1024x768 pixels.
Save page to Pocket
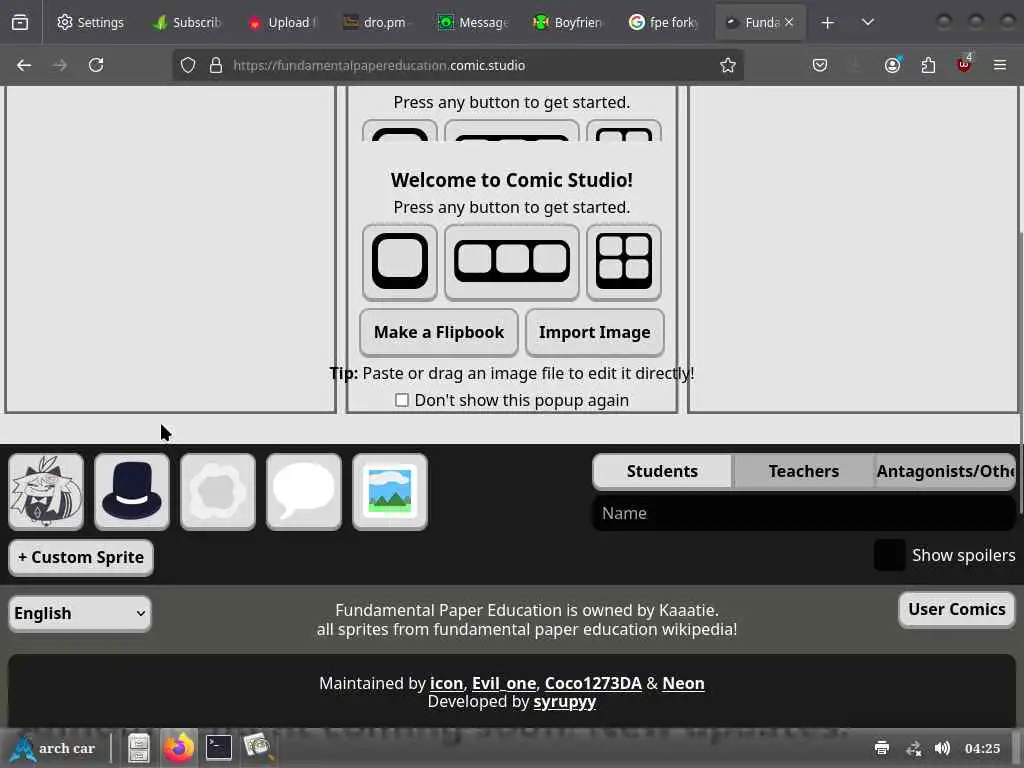tap(820, 65)
